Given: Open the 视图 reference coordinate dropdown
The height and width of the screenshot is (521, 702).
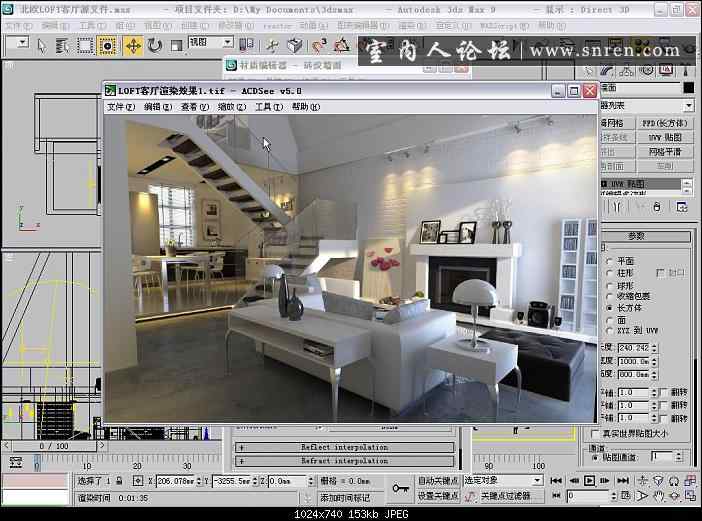Looking at the screenshot, I should (227, 43).
